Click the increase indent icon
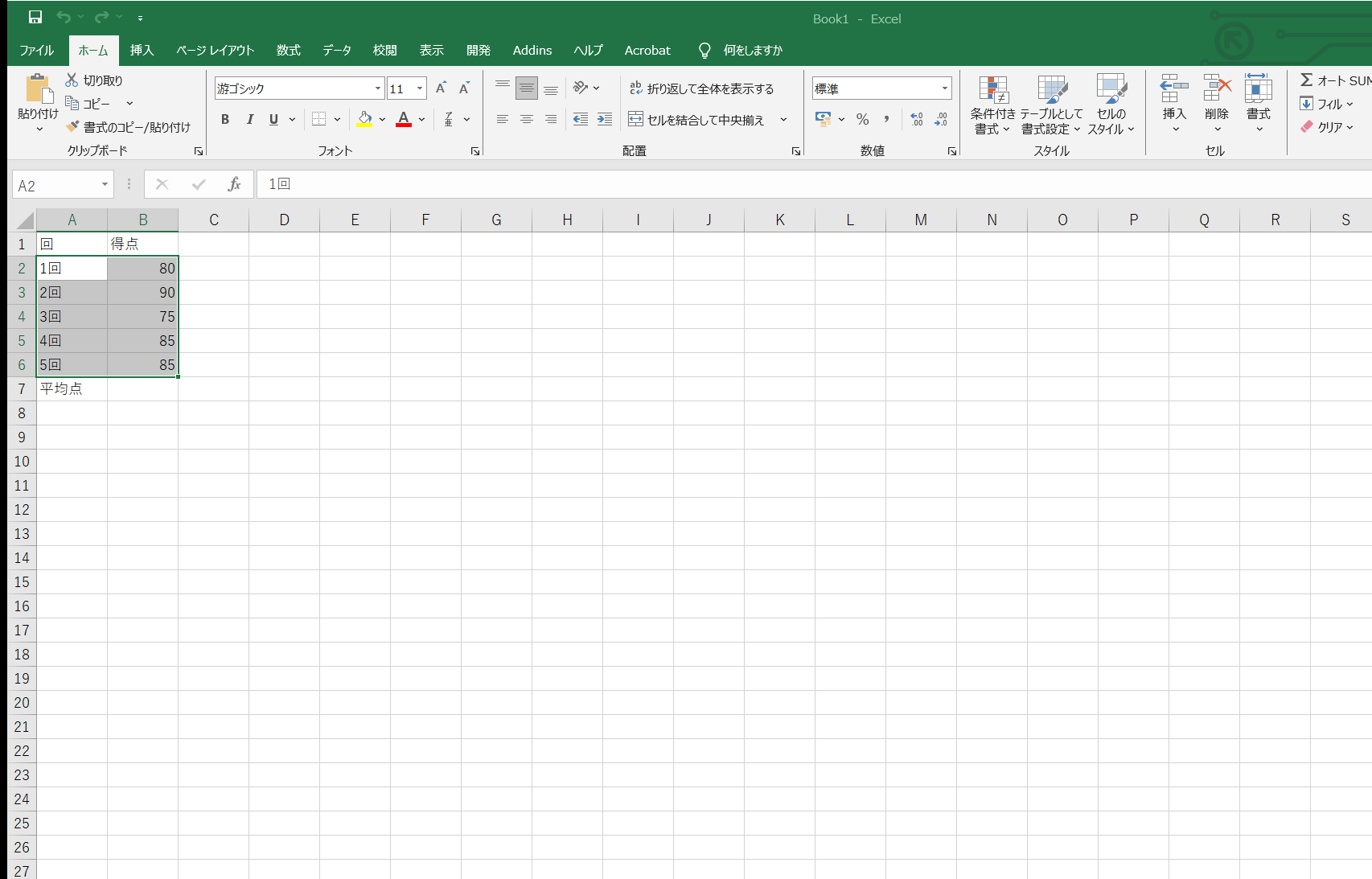Viewport: 1372px width, 879px height. 605,119
